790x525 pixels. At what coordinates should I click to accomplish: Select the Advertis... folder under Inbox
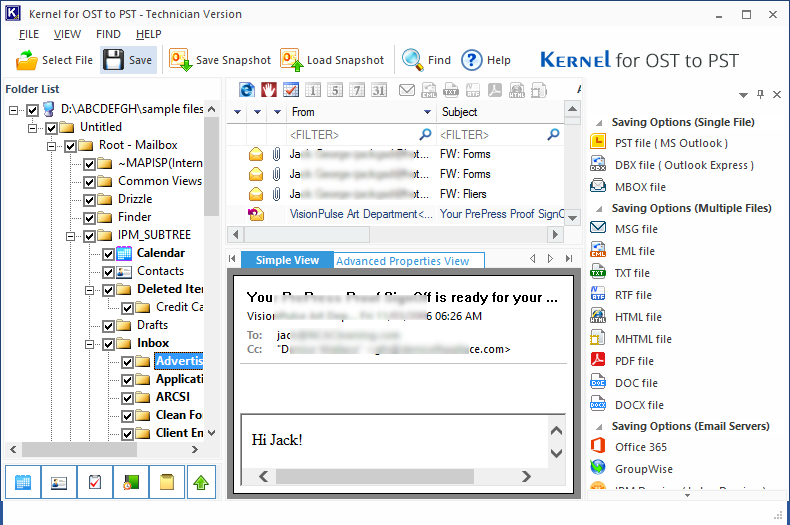[x=179, y=361]
